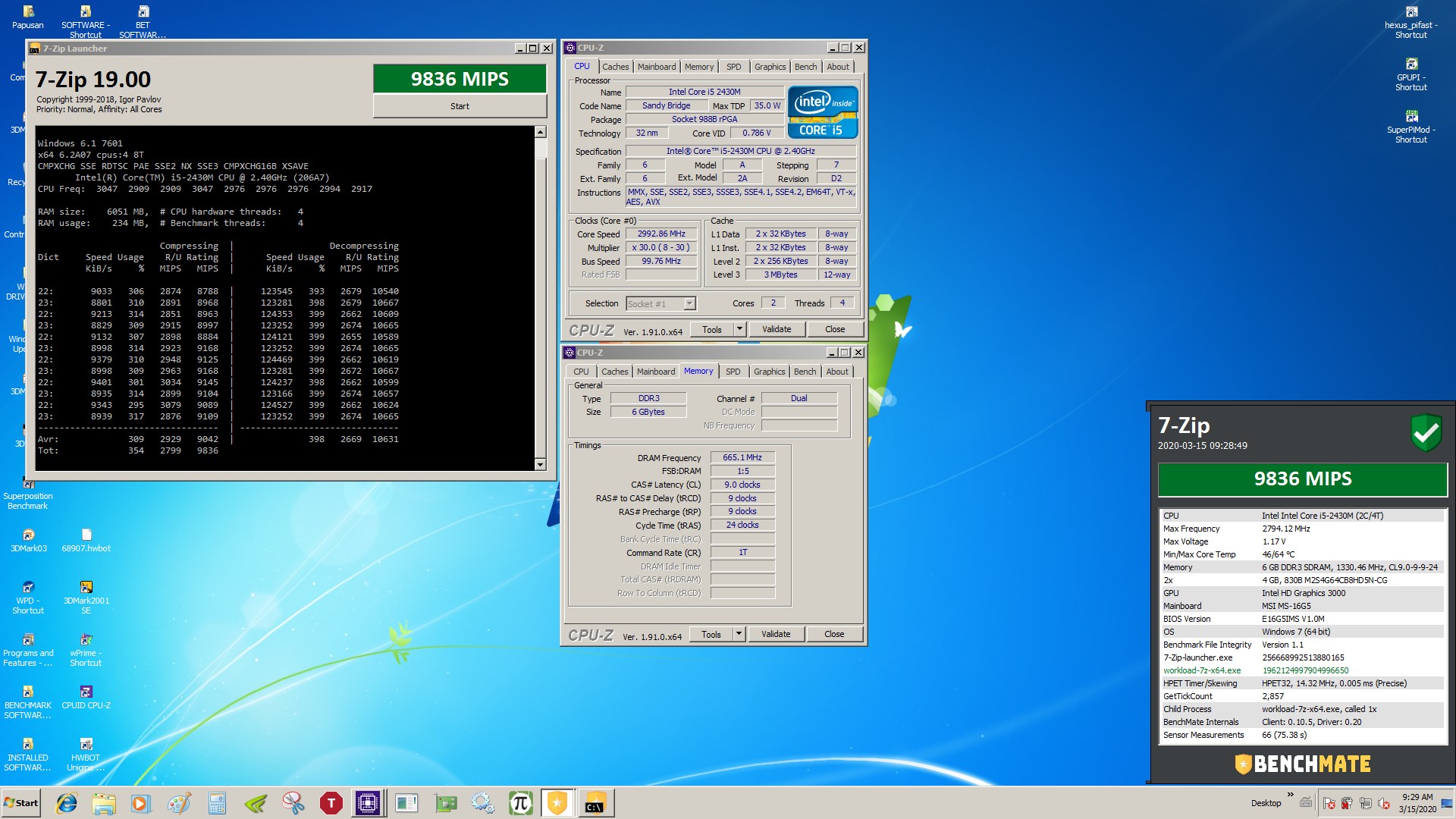This screenshot has height=819, width=1456.
Task: Switch to Caches tab in top CPU-Z
Action: [x=615, y=67]
